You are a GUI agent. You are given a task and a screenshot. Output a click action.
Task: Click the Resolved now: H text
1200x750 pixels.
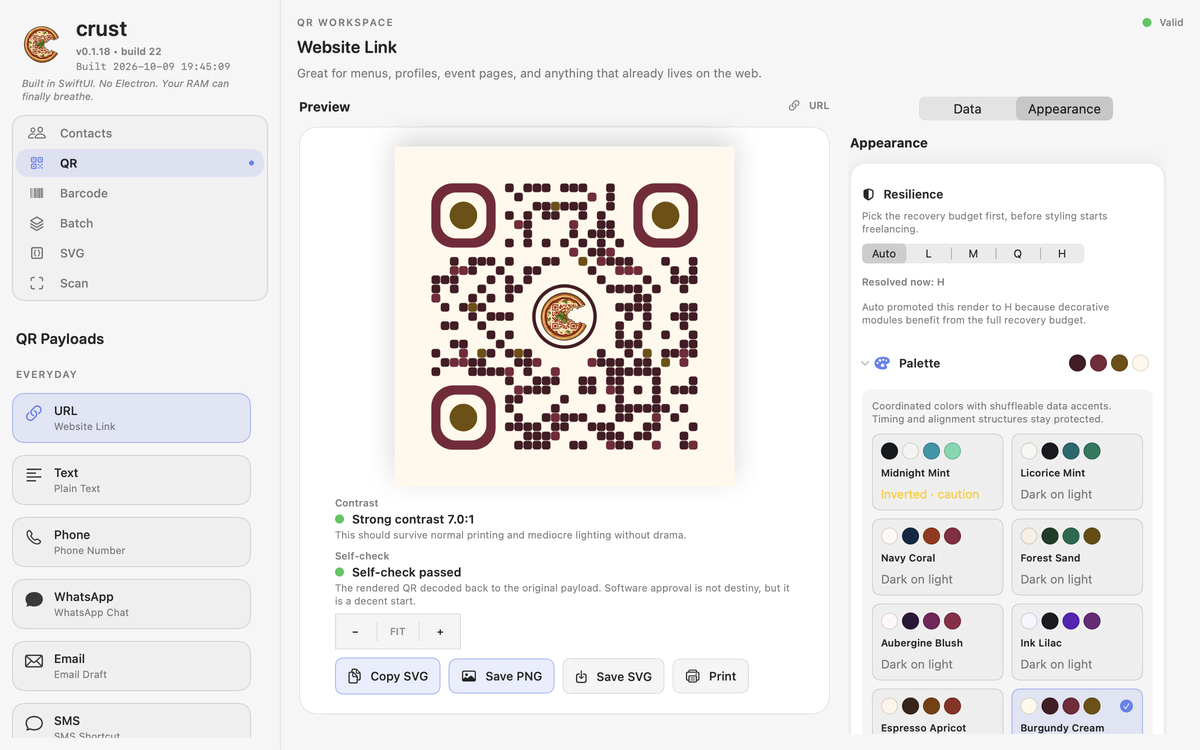[903, 282]
